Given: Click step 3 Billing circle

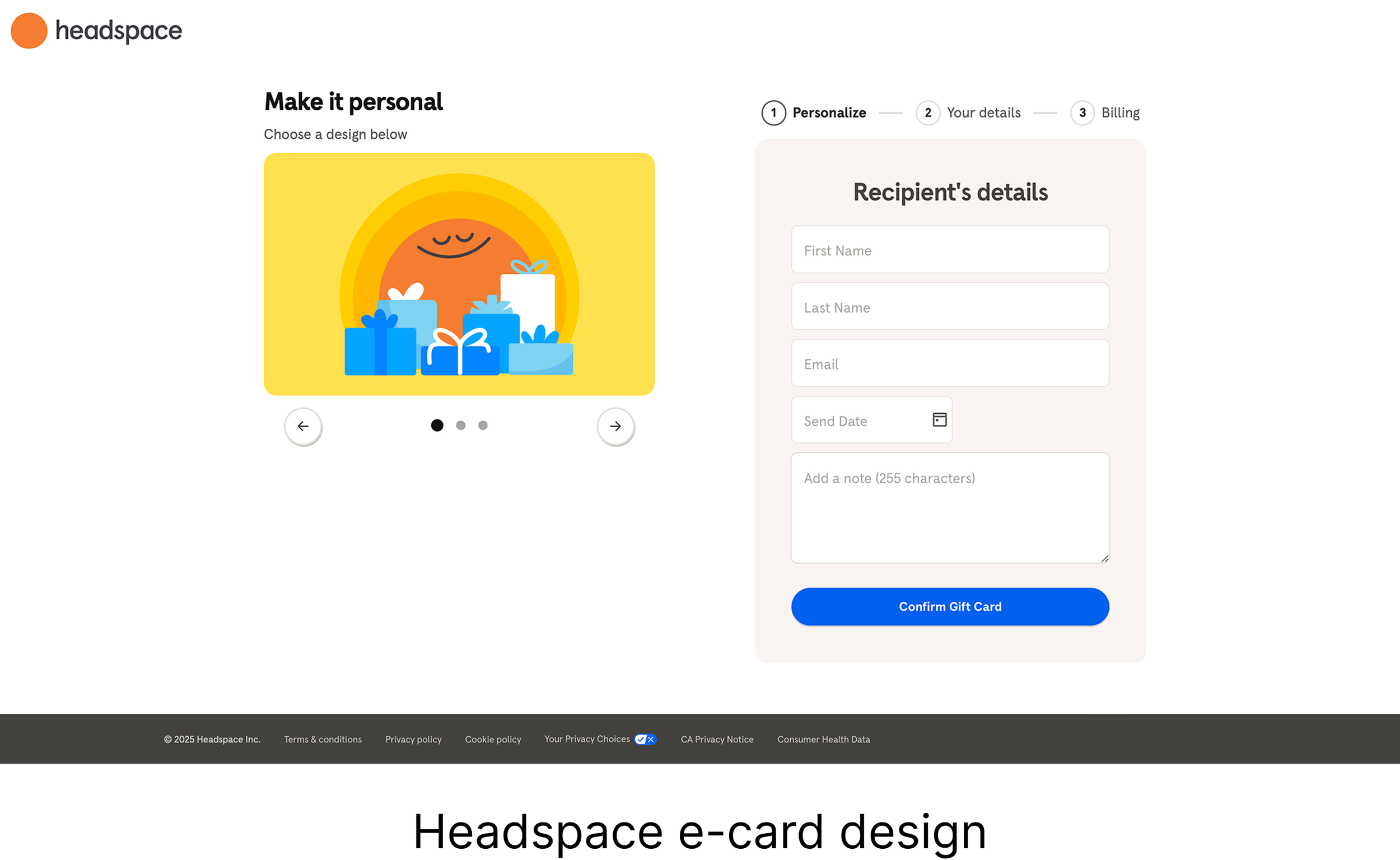Looking at the screenshot, I should (1082, 113).
